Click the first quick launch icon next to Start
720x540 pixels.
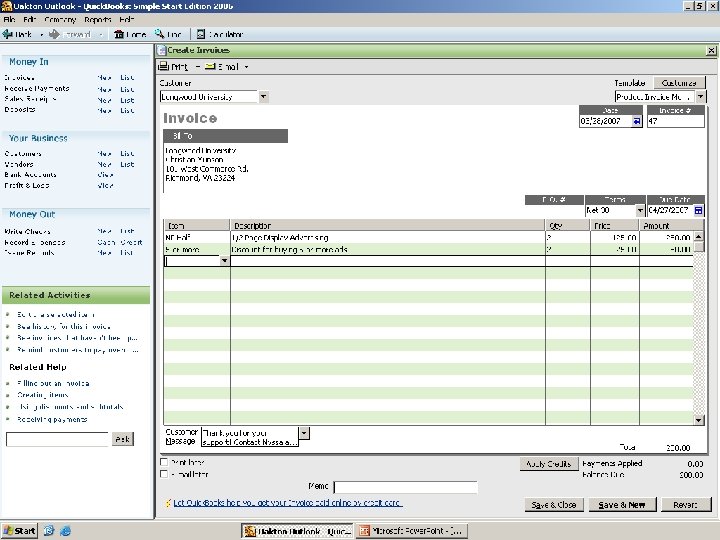[49, 531]
